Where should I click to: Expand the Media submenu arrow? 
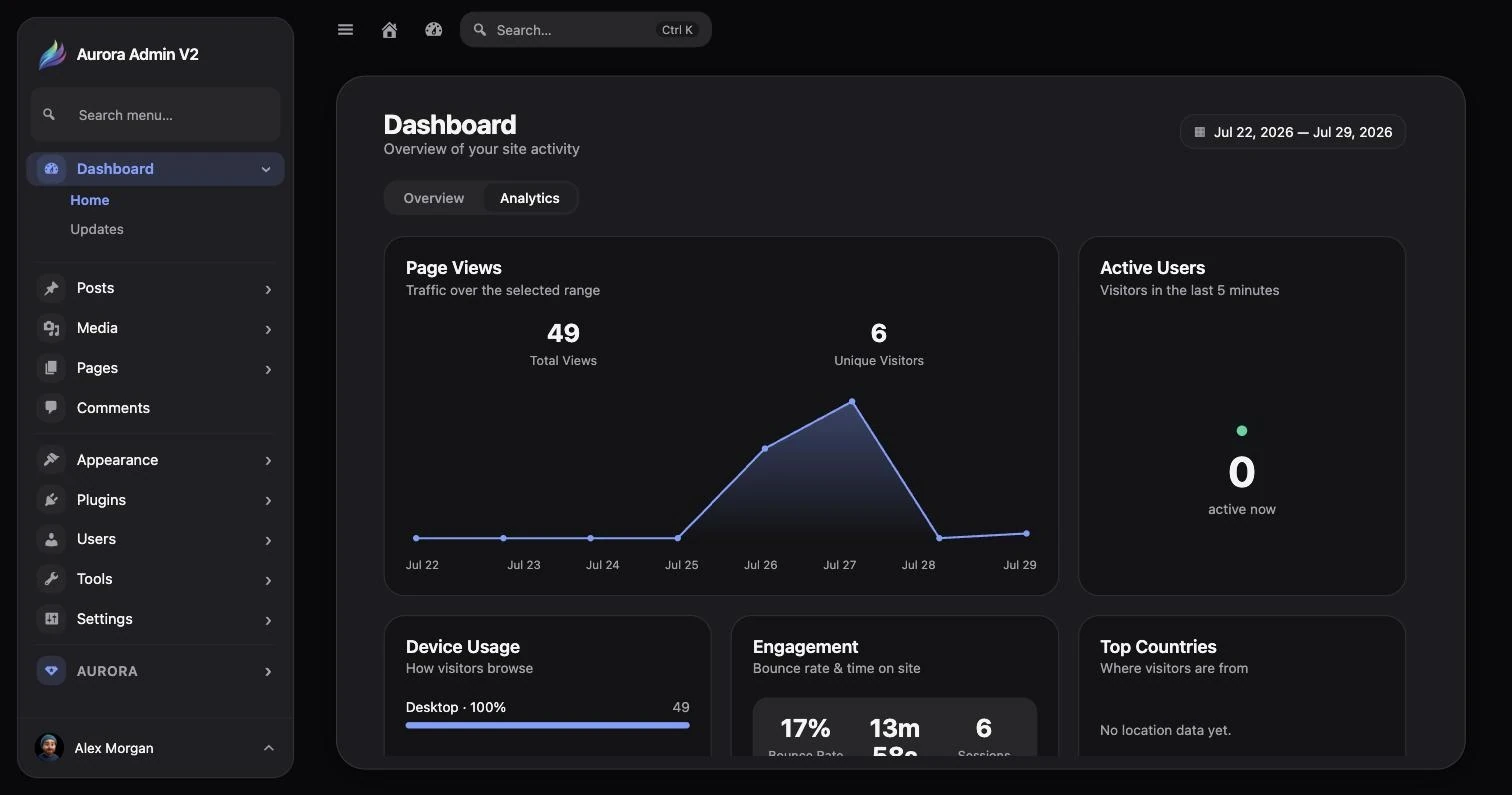[x=268, y=329]
